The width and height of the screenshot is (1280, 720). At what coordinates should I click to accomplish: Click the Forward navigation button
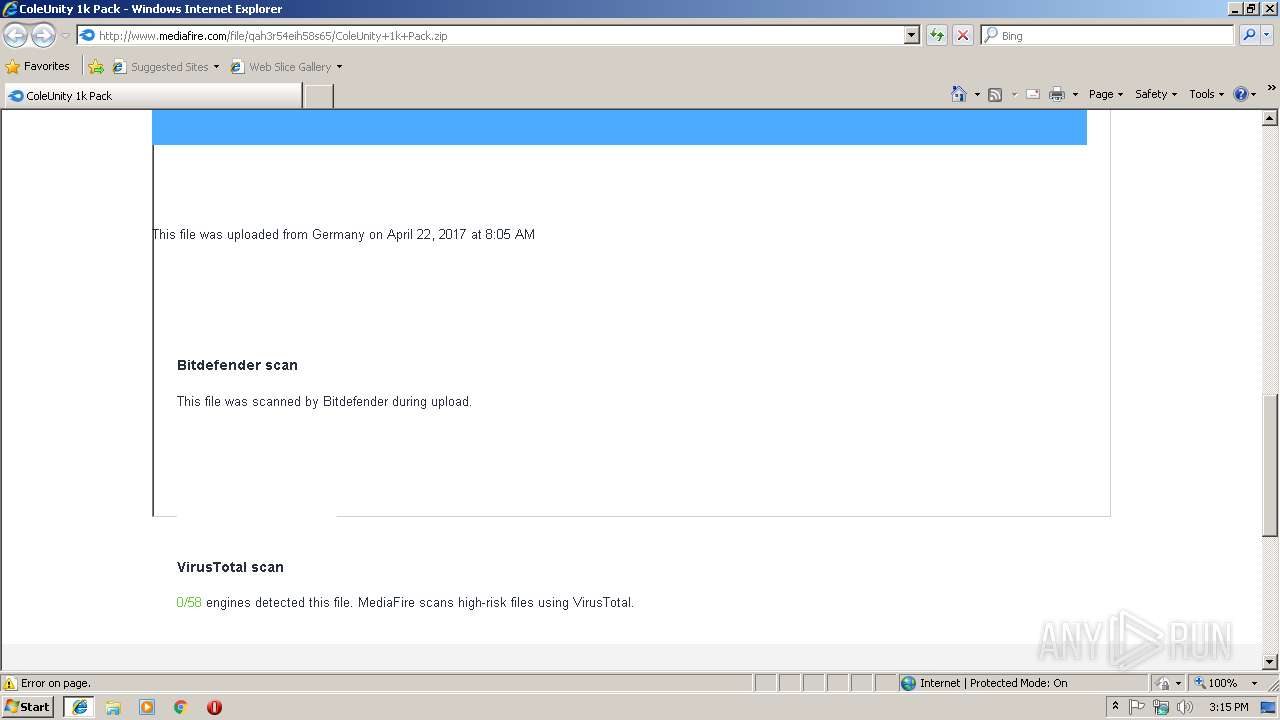pyautogui.click(x=43, y=36)
